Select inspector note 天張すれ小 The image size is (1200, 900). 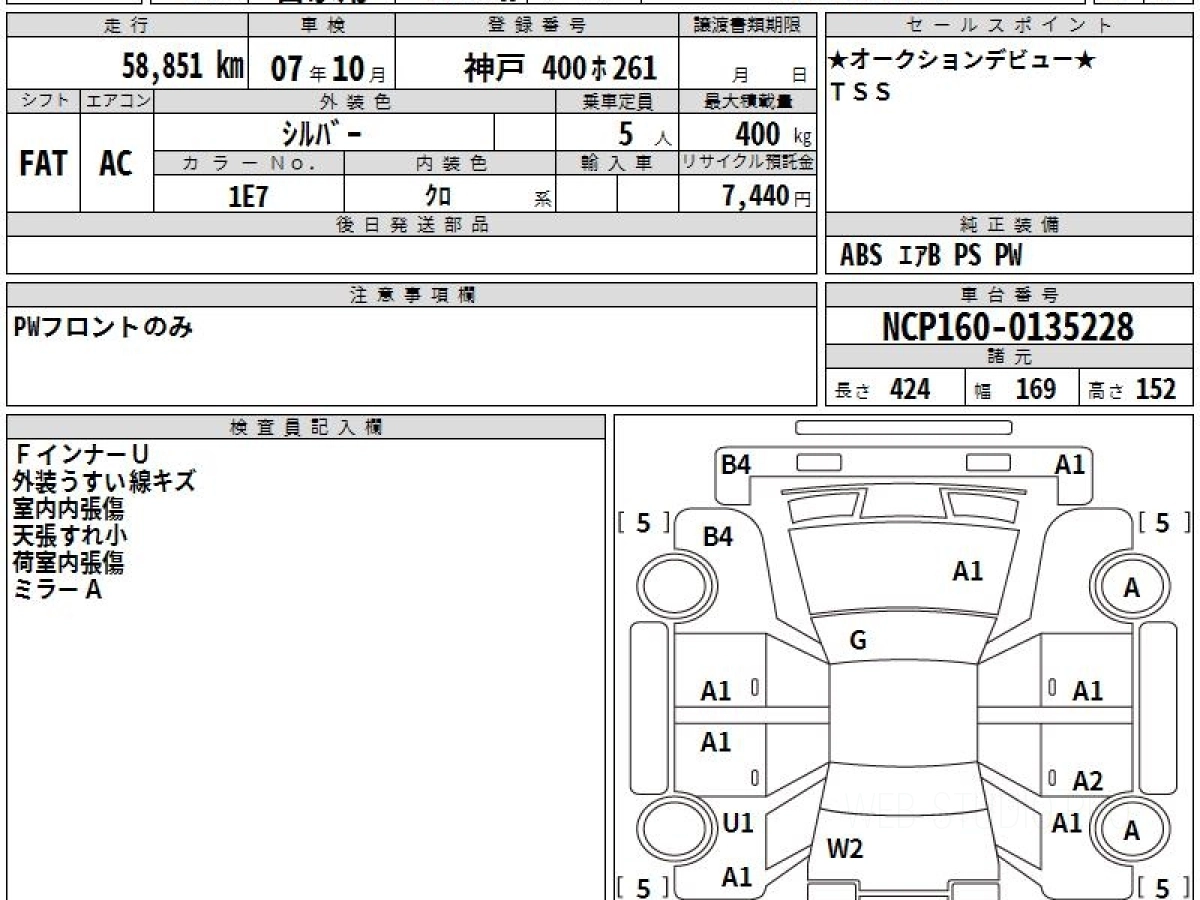70,535
